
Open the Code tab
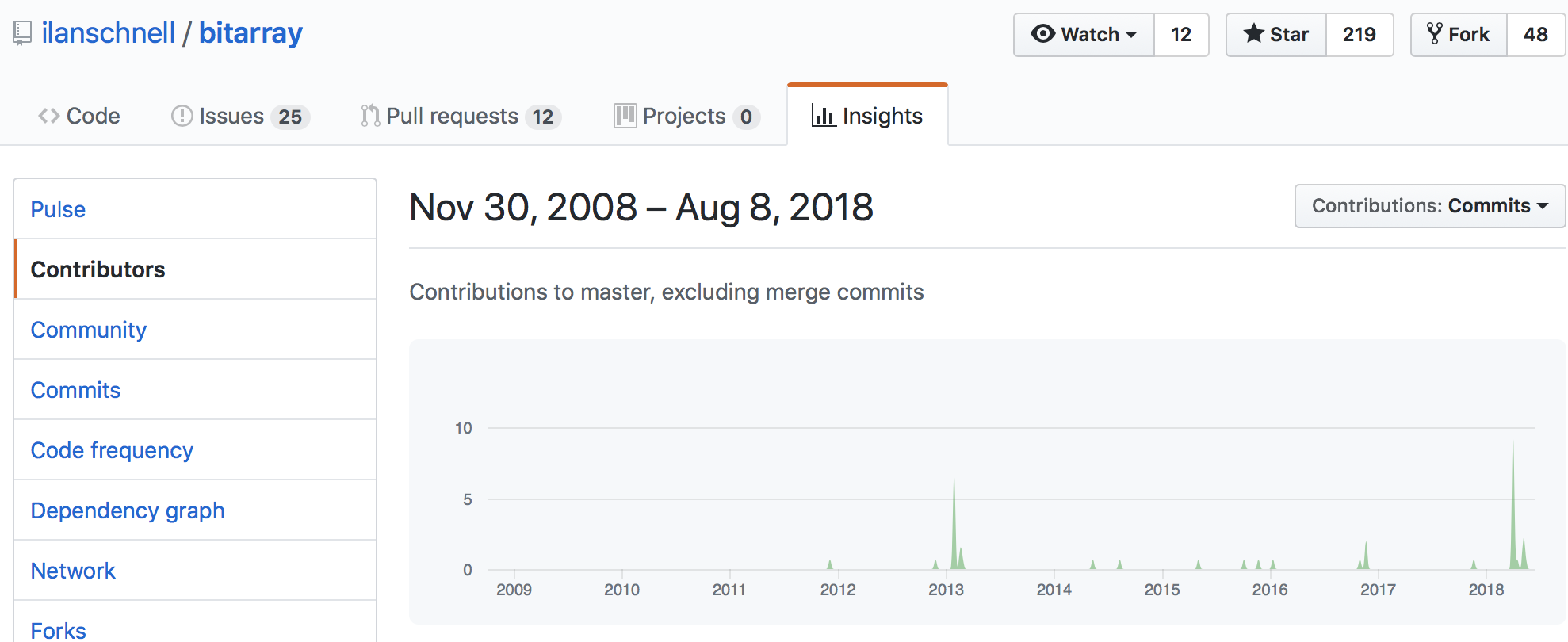click(79, 116)
